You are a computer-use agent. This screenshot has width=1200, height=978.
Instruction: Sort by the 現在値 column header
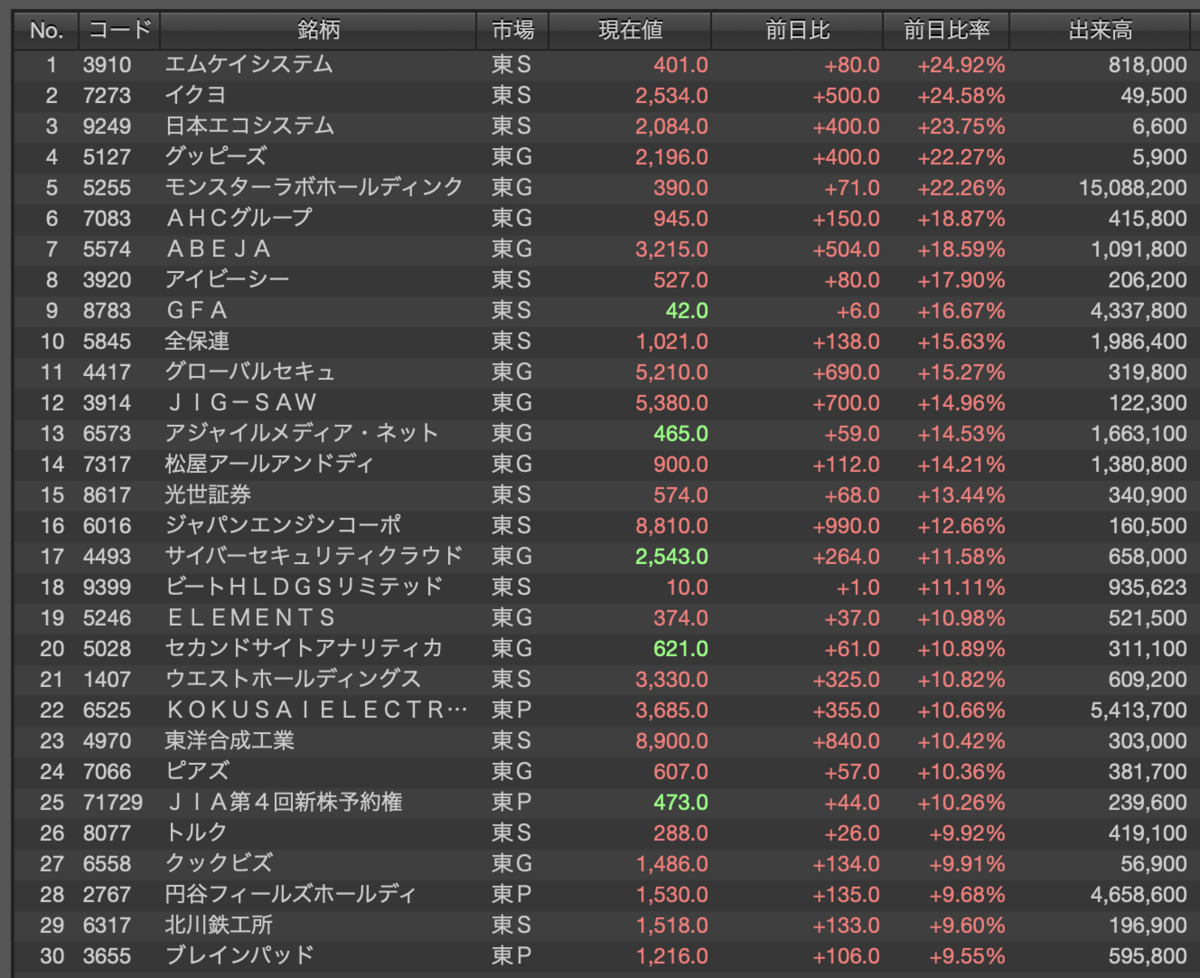(630, 30)
